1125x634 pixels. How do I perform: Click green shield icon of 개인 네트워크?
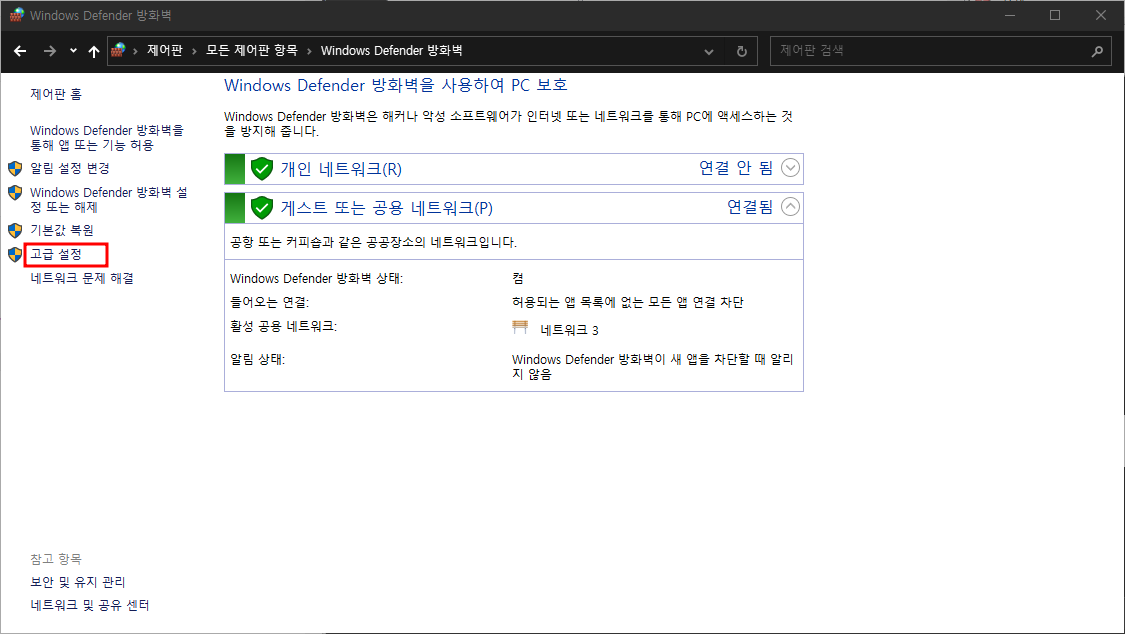point(262,169)
